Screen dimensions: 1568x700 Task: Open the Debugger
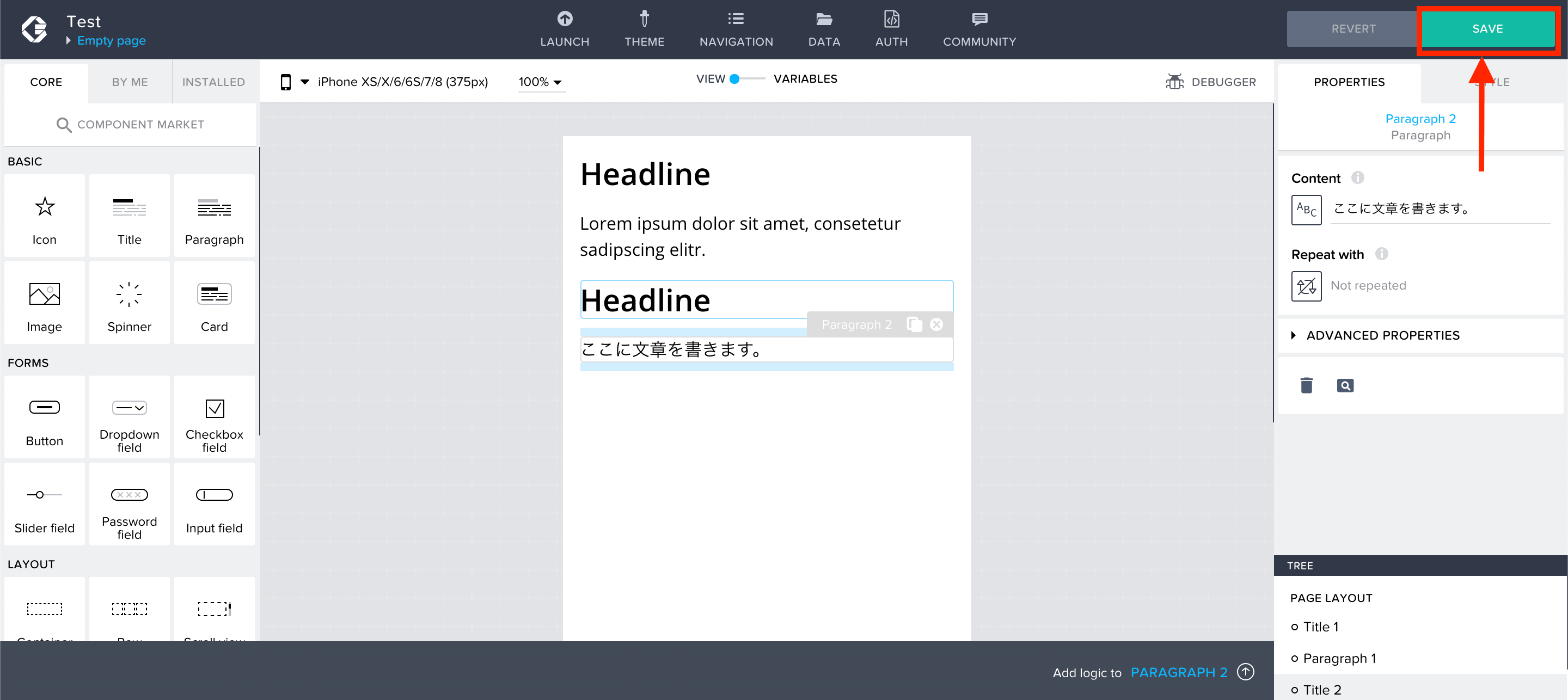pos(1210,82)
